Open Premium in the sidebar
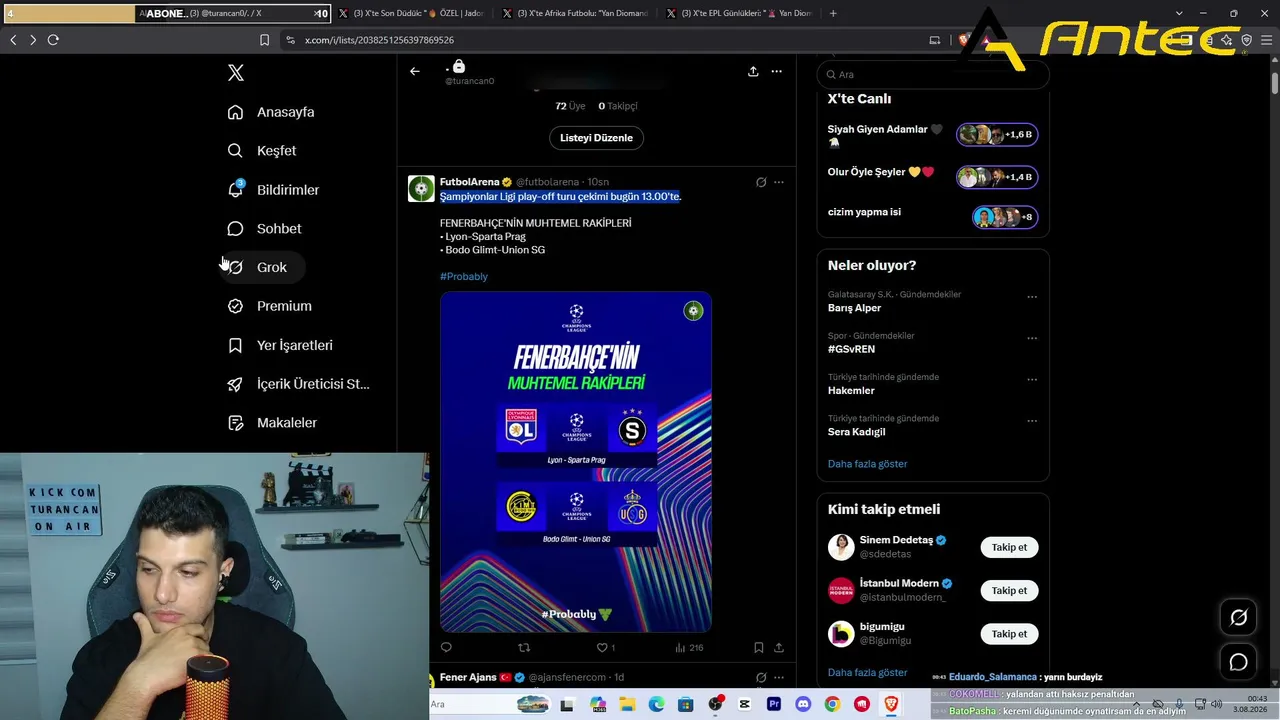Screen dimensions: 1280x720 (x=269, y=306)
